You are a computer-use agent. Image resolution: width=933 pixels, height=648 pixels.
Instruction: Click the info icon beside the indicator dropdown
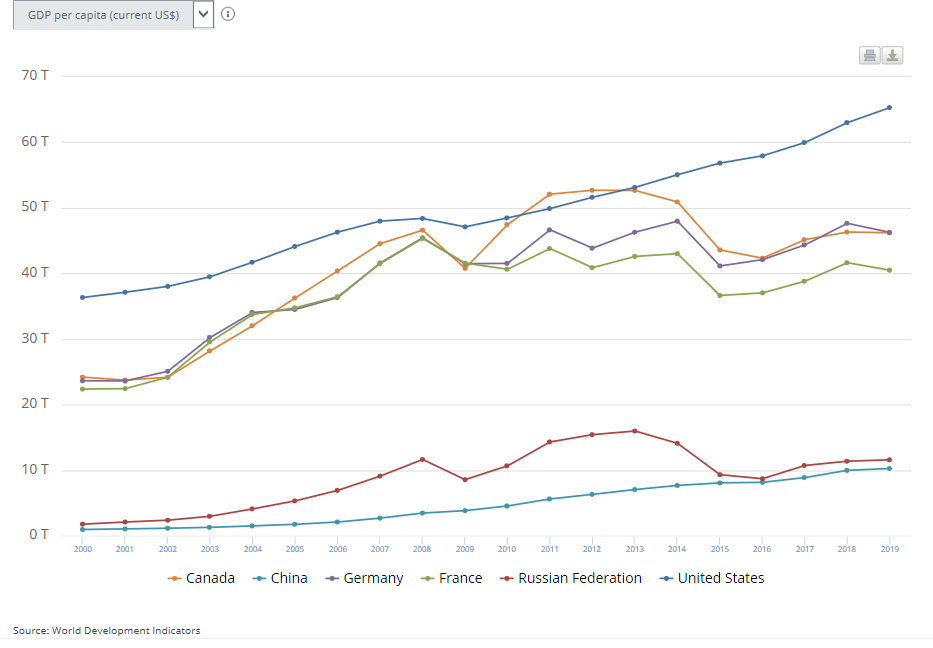pyautogui.click(x=228, y=14)
